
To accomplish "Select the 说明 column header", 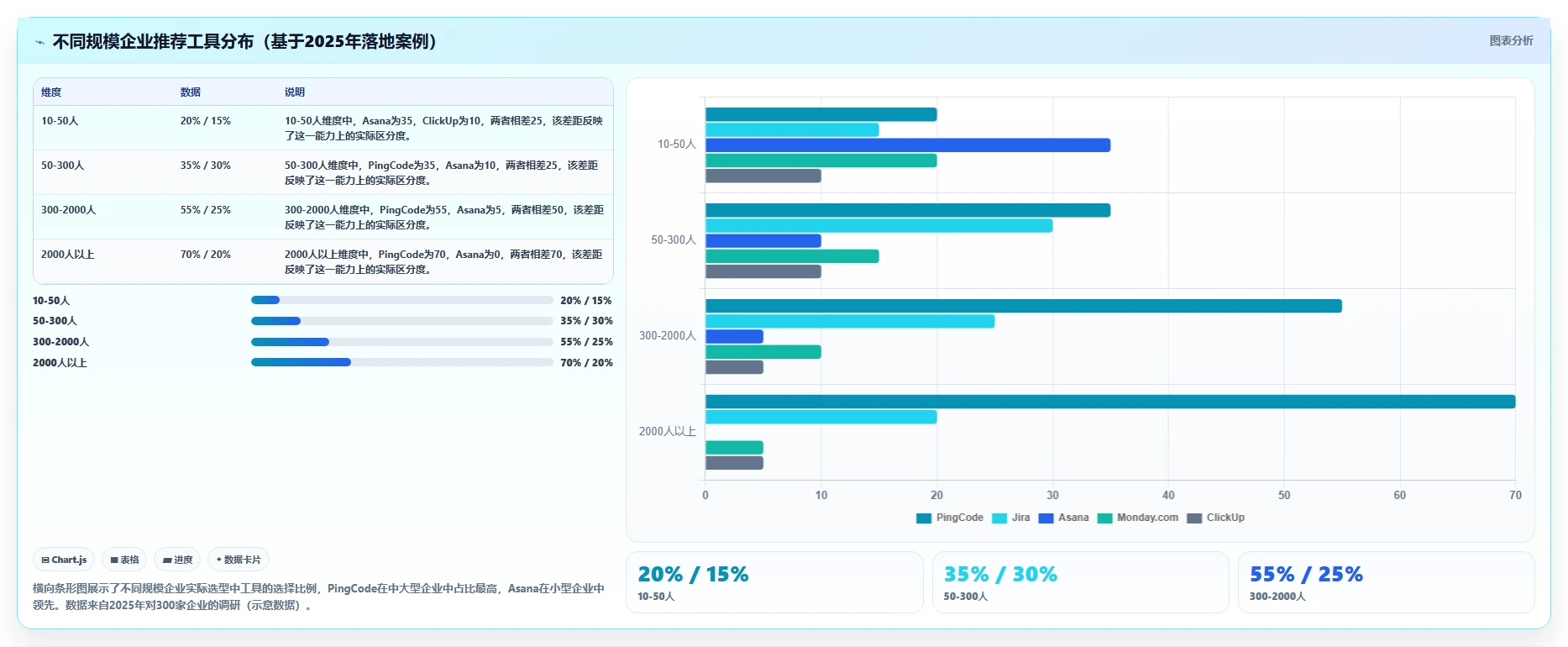I will pyautogui.click(x=295, y=92).
